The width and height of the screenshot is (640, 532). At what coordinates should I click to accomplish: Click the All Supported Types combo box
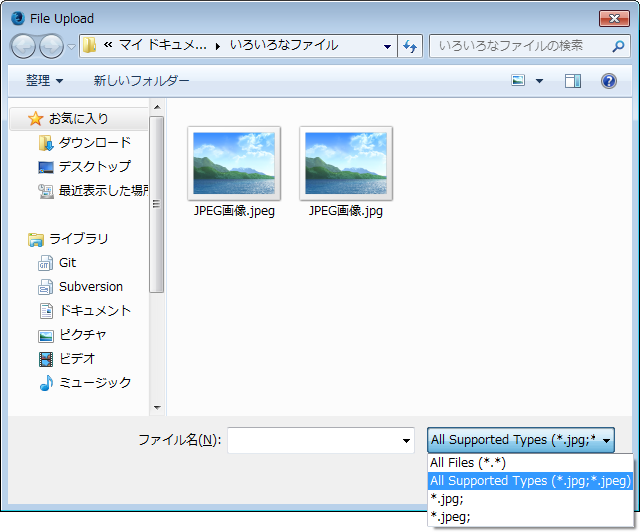point(520,440)
